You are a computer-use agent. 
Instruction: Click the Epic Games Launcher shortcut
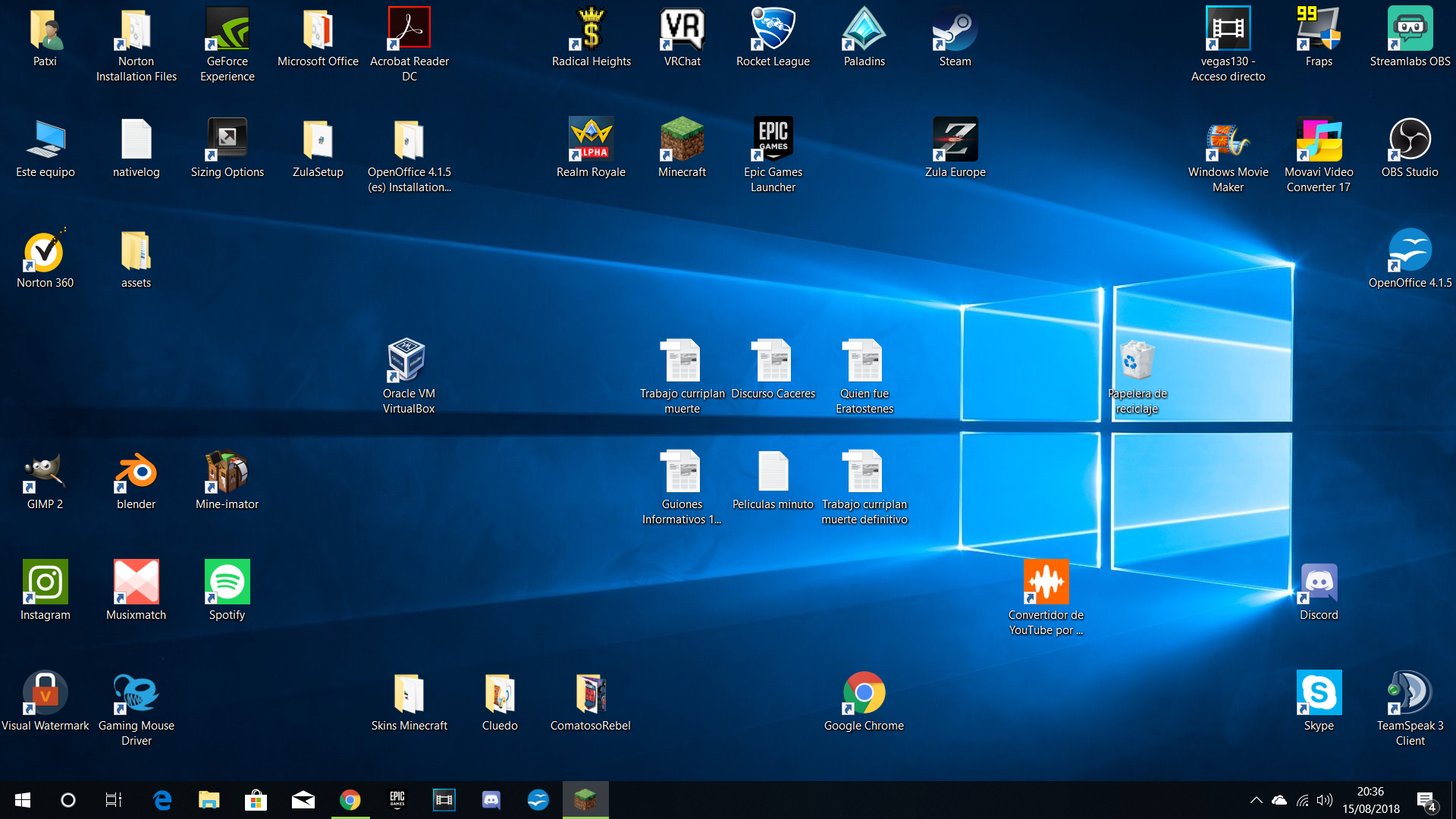coord(773,140)
